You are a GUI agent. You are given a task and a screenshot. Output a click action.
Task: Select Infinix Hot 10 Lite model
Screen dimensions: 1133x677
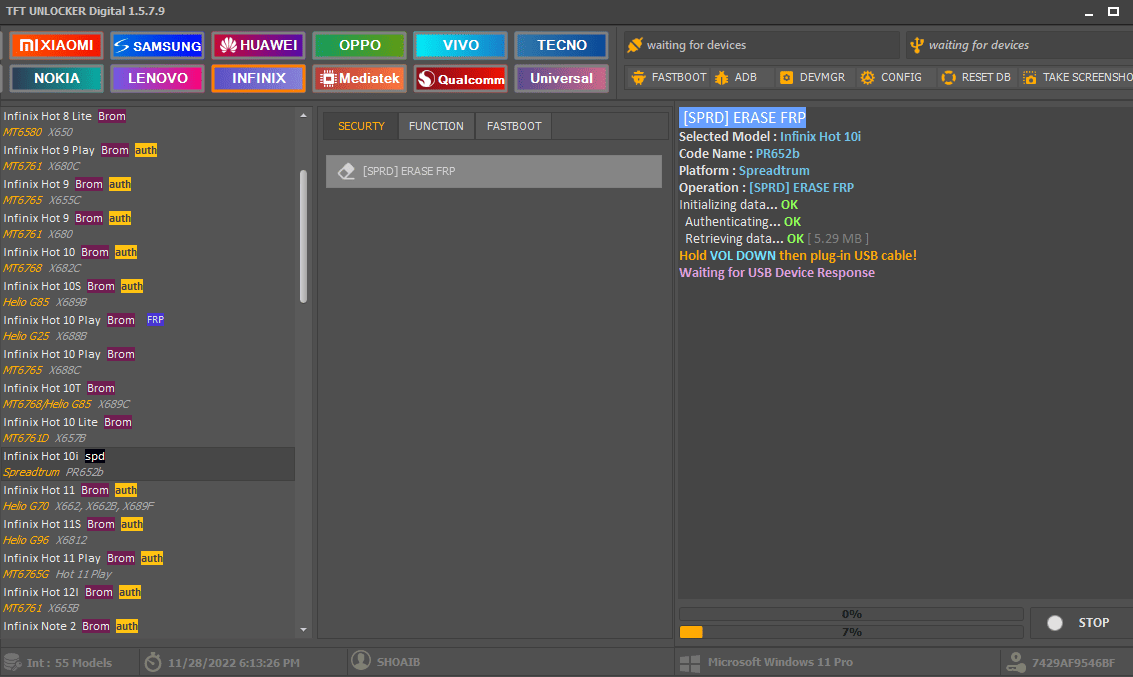147,429
